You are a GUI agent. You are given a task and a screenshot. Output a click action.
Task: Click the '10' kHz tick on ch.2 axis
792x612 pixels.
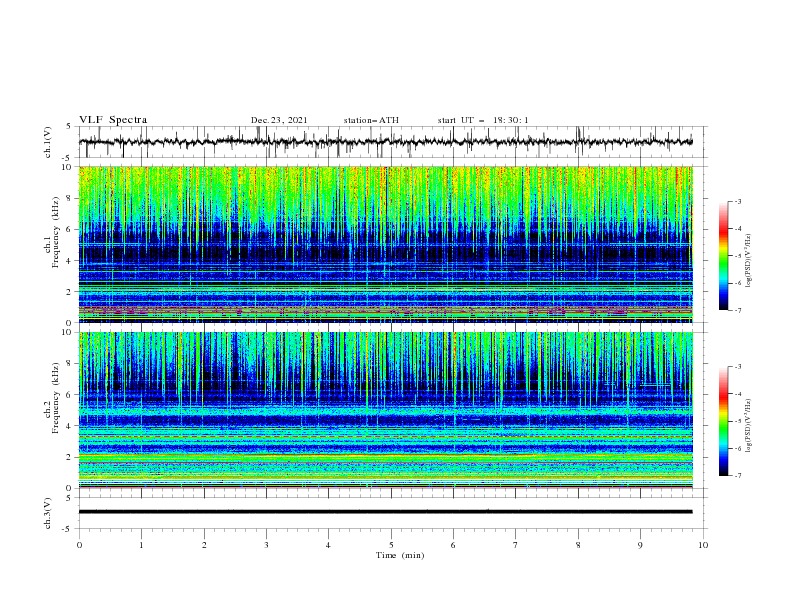tap(68, 332)
